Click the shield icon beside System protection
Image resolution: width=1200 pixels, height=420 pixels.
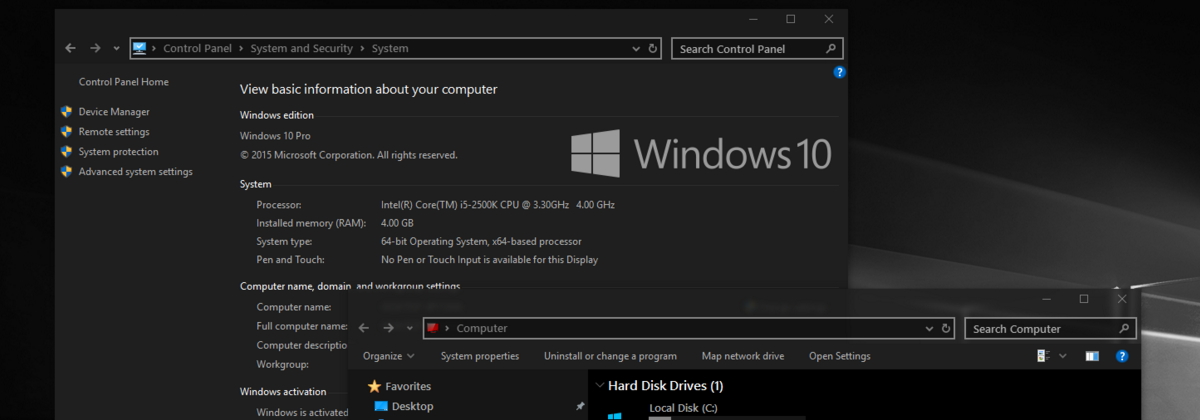[66, 152]
